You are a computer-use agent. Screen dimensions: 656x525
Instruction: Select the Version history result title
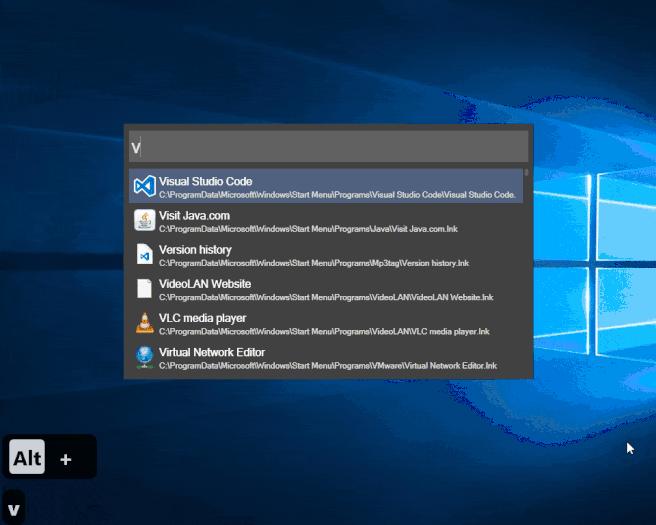click(x=195, y=250)
